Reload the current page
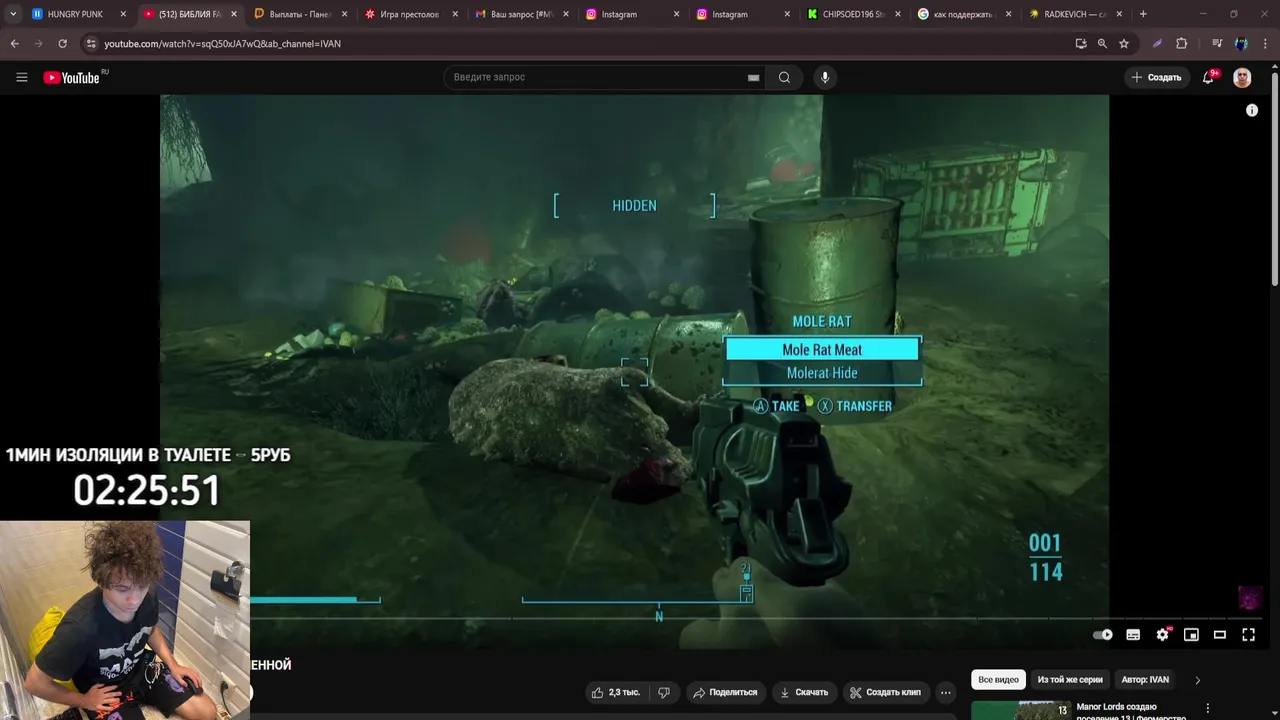Image resolution: width=1280 pixels, height=720 pixels. point(62,44)
